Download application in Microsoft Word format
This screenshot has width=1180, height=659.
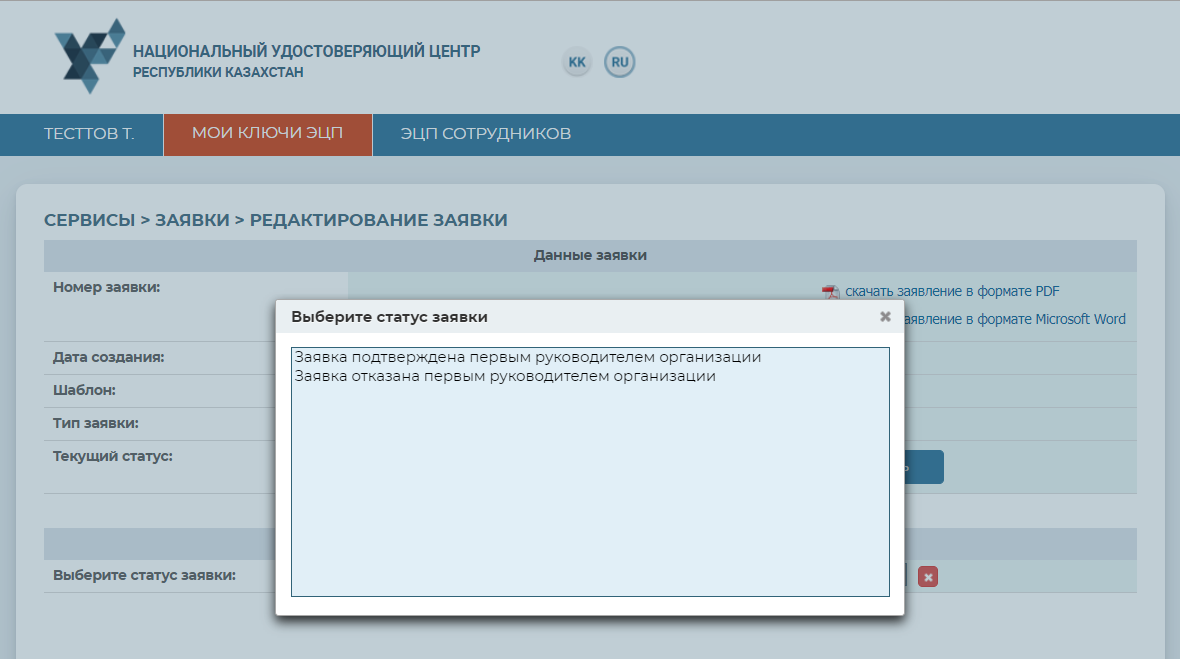[1012, 319]
